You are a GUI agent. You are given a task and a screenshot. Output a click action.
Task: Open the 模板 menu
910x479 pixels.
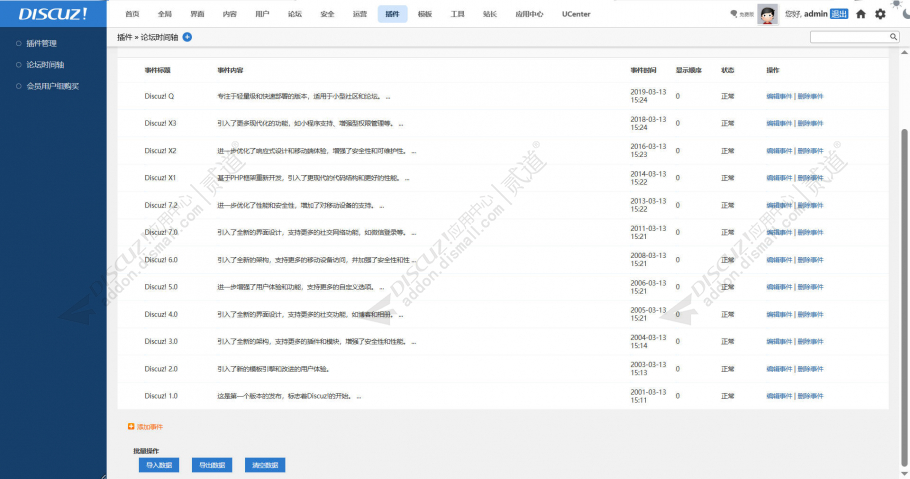coord(425,14)
